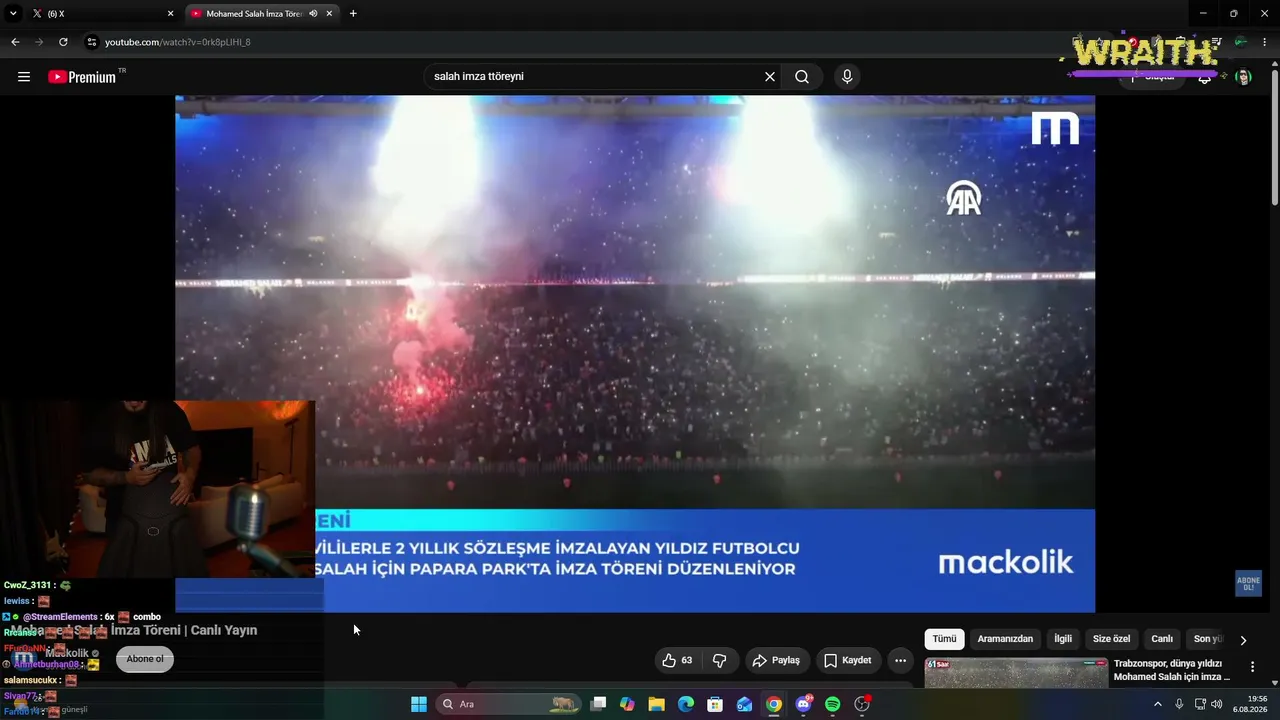Close the Mohamed Salah İmza Töreni tab
This screenshot has height=720, width=1280.
(x=329, y=14)
